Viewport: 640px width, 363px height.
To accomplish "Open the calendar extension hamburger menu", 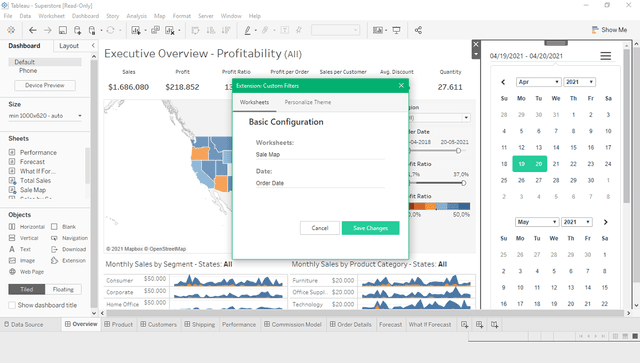I will tap(606, 56).
